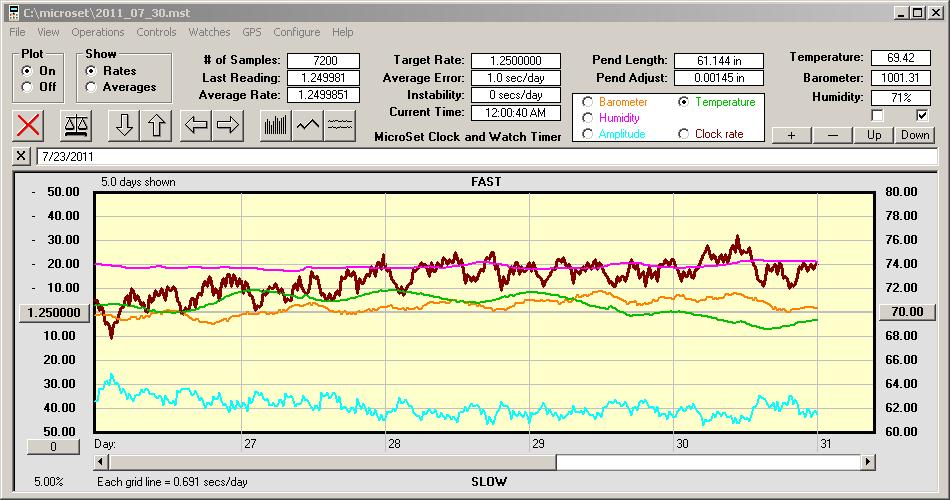The image size is (950, 500).
Task: Click the Up button
Action: pyautogui.click(x=874, y=135)
